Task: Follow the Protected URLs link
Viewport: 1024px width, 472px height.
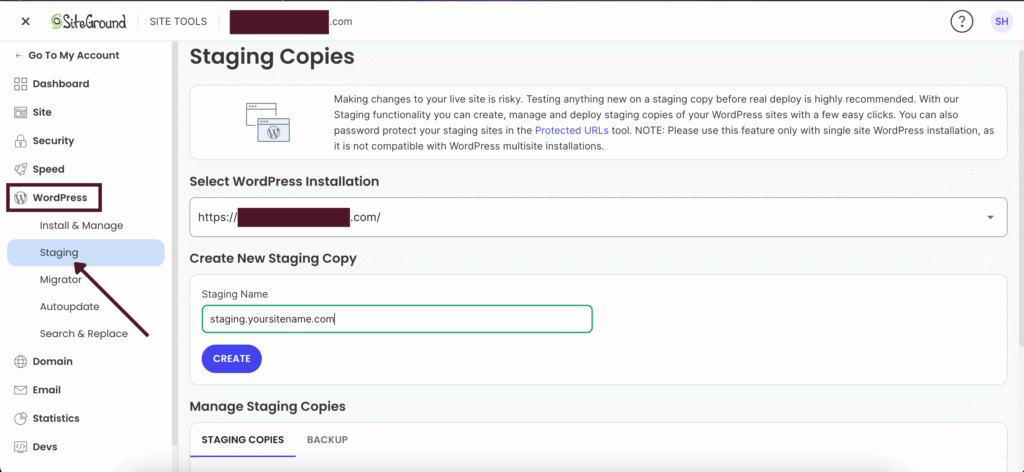Action: point(571,131)
